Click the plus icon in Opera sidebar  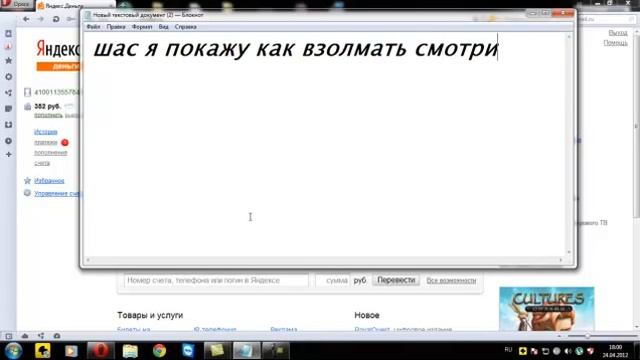click(x=9, y=155)
